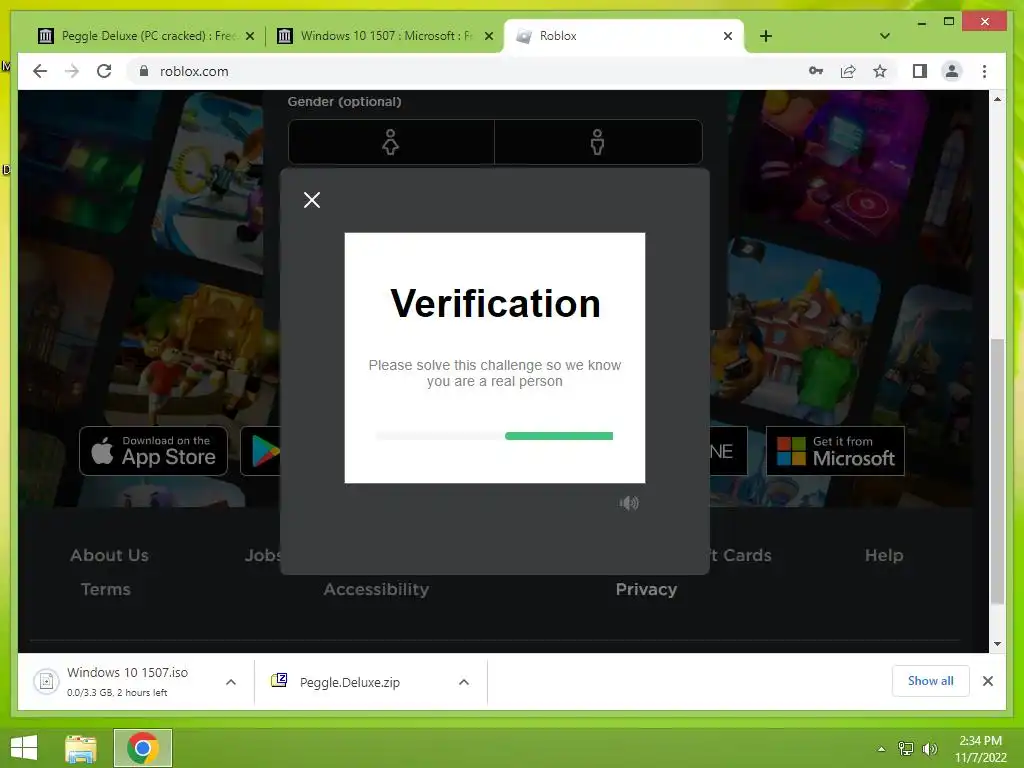Expand the tab search chevron
The width and height of the screenshot is (1024, 768).
coord(884,36)
